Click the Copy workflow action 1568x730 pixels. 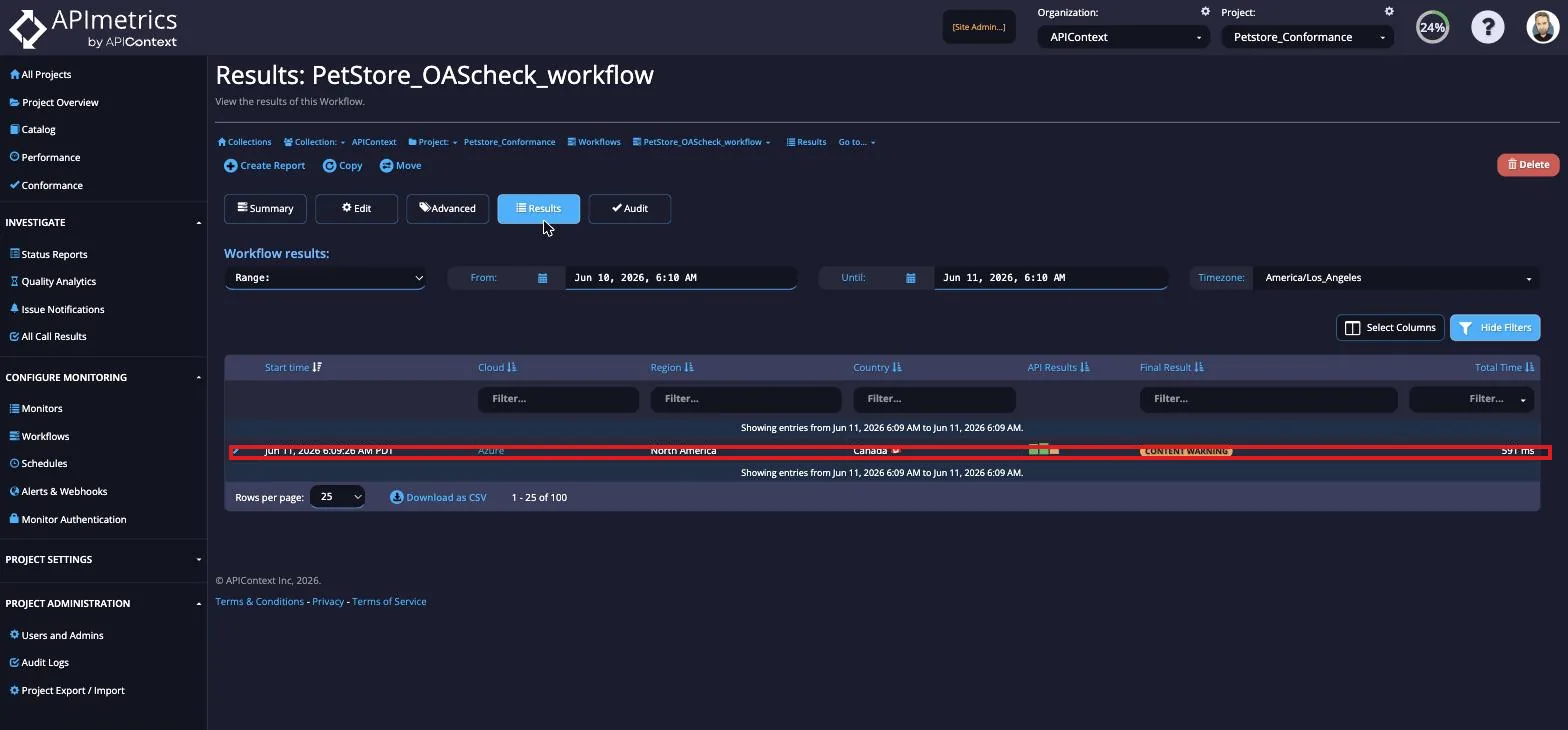click(342, 166)
